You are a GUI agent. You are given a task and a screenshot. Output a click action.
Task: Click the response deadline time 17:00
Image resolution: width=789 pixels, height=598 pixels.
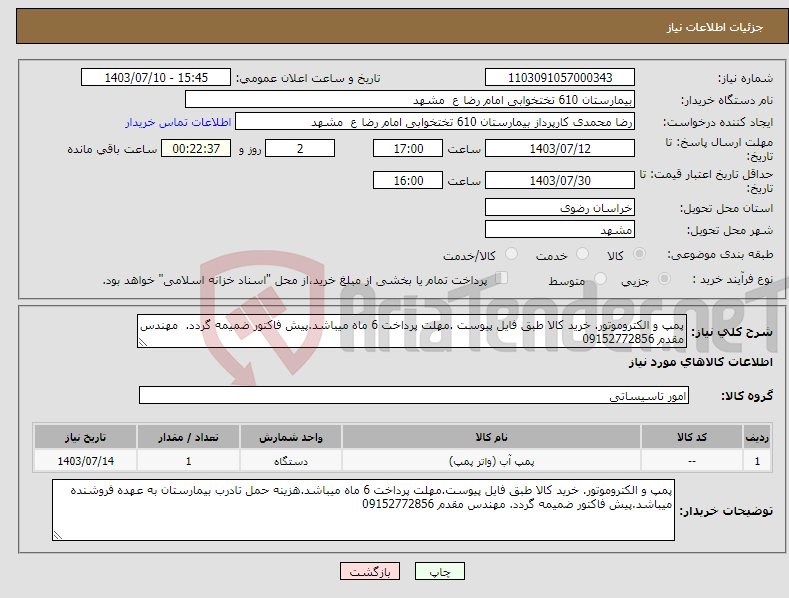pos(408,148)
